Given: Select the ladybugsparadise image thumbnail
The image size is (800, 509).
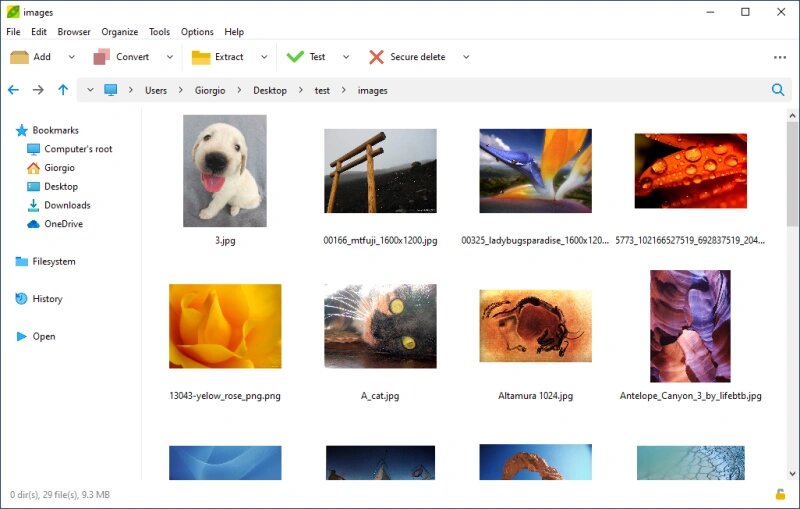Looking at the screenshot, I should pos(535,171).
